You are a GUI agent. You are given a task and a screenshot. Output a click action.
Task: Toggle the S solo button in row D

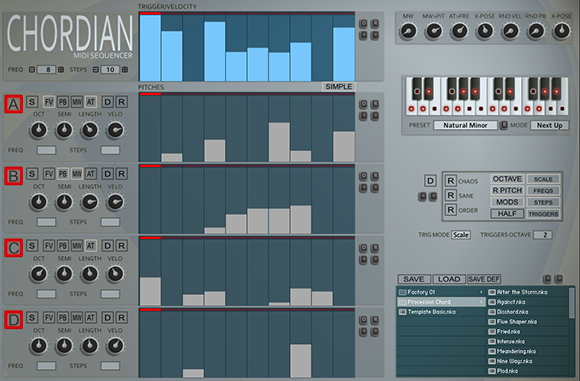pyautogui.click(x=32, y=317)
